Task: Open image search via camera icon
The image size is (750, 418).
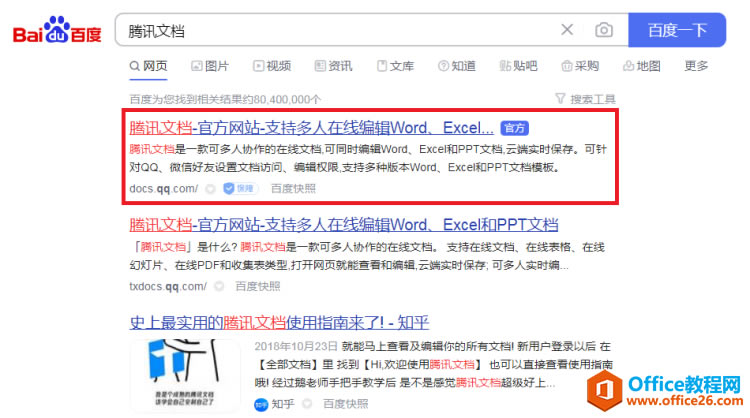Action: (x=604, y=30)
